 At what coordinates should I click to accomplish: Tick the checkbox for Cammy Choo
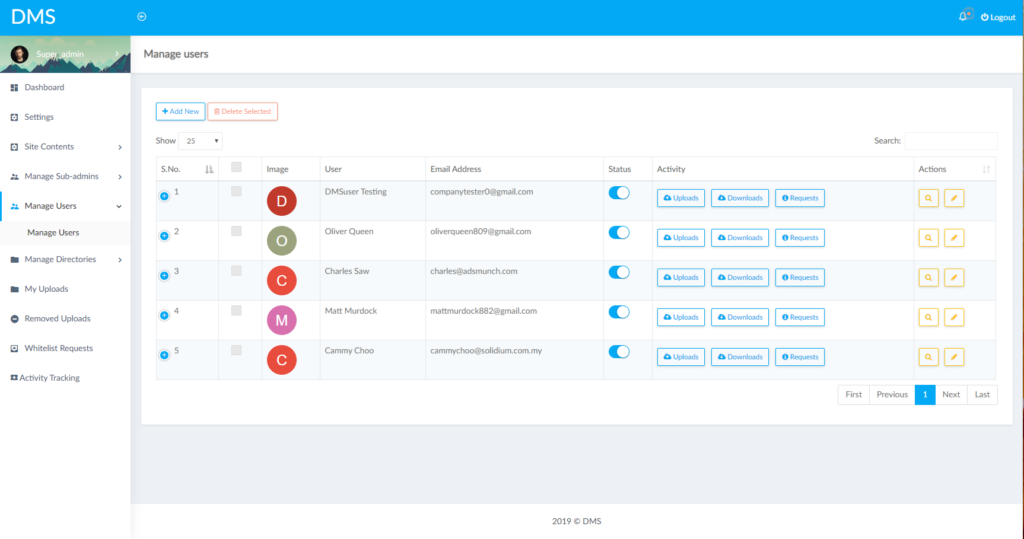point(236,351)
